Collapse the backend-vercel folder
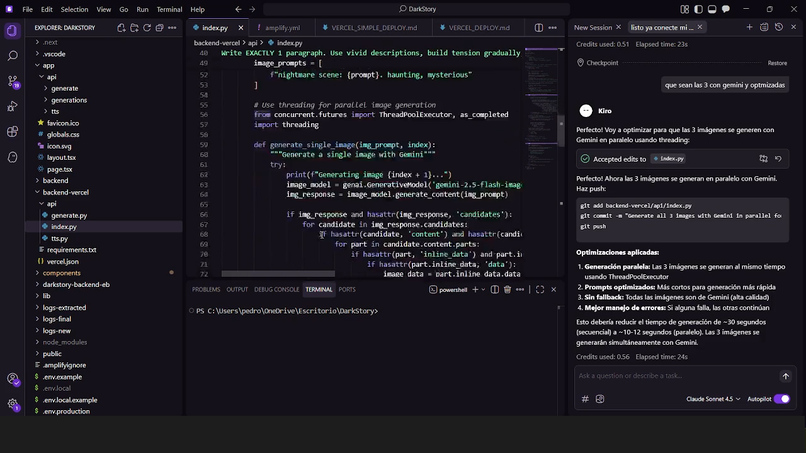This screenshot has height=453, width=806. point(65,192)
